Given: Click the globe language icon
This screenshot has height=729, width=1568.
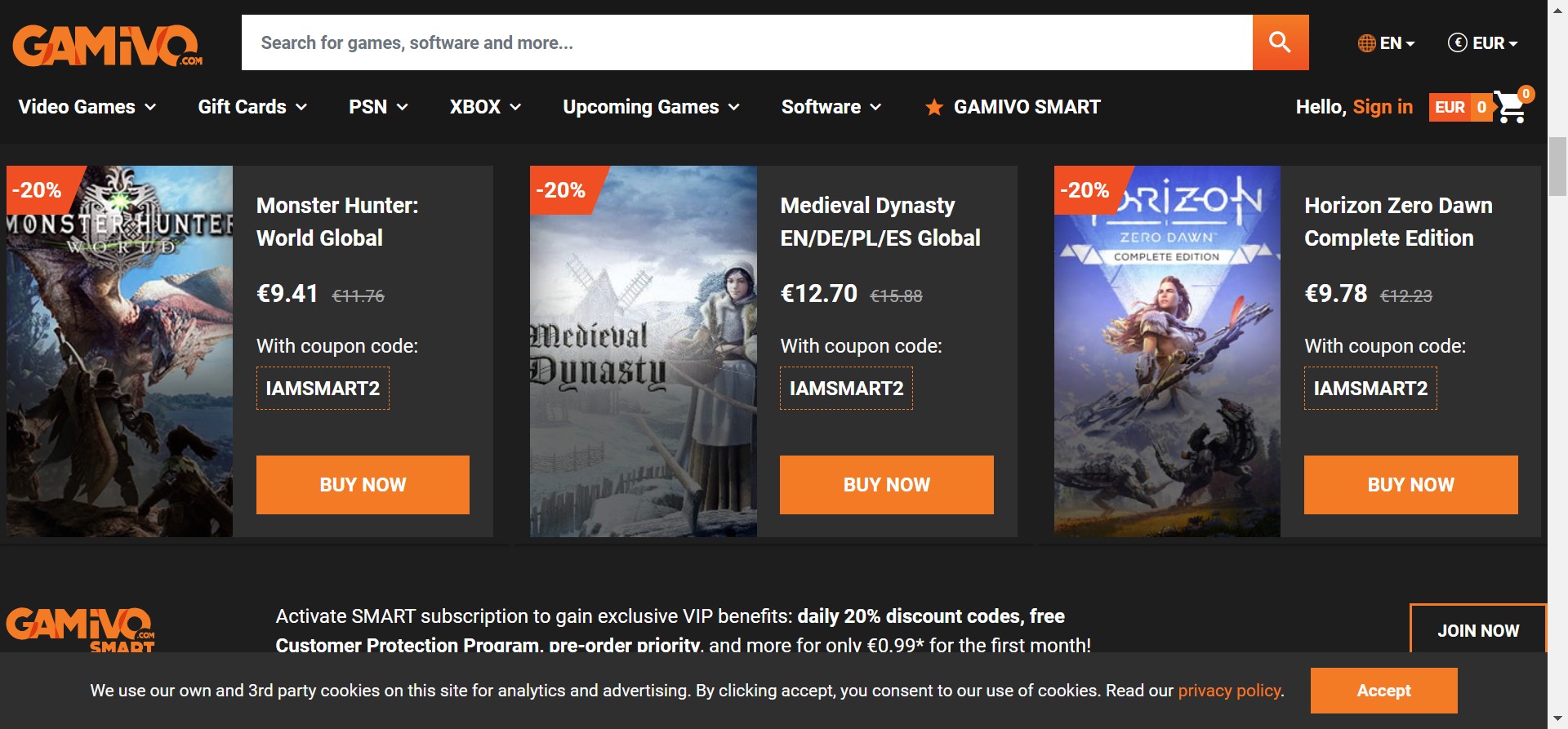Looking at the screenshot, I should pos(1366,43).
